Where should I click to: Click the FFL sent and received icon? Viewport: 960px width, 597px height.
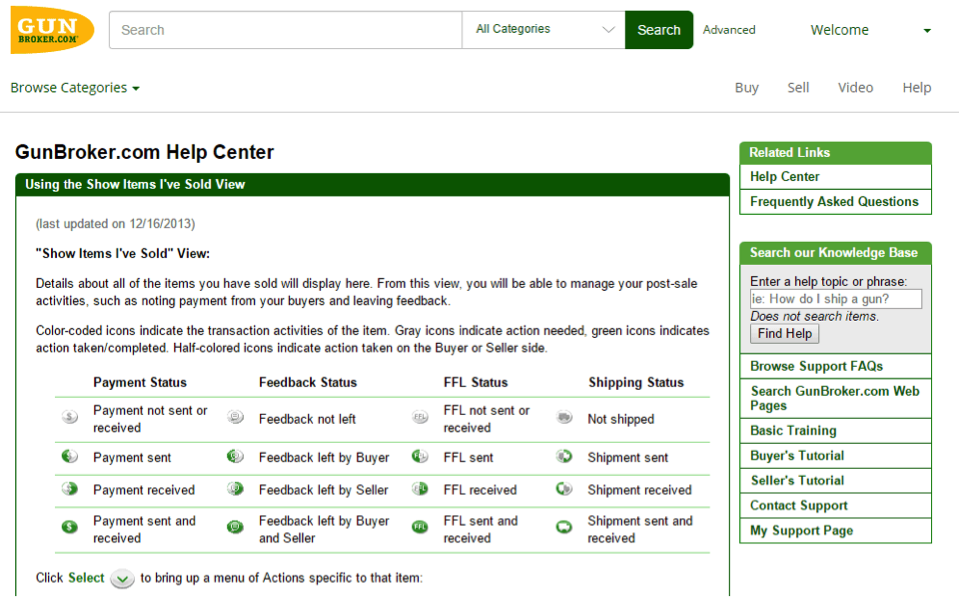coord(419,527)
